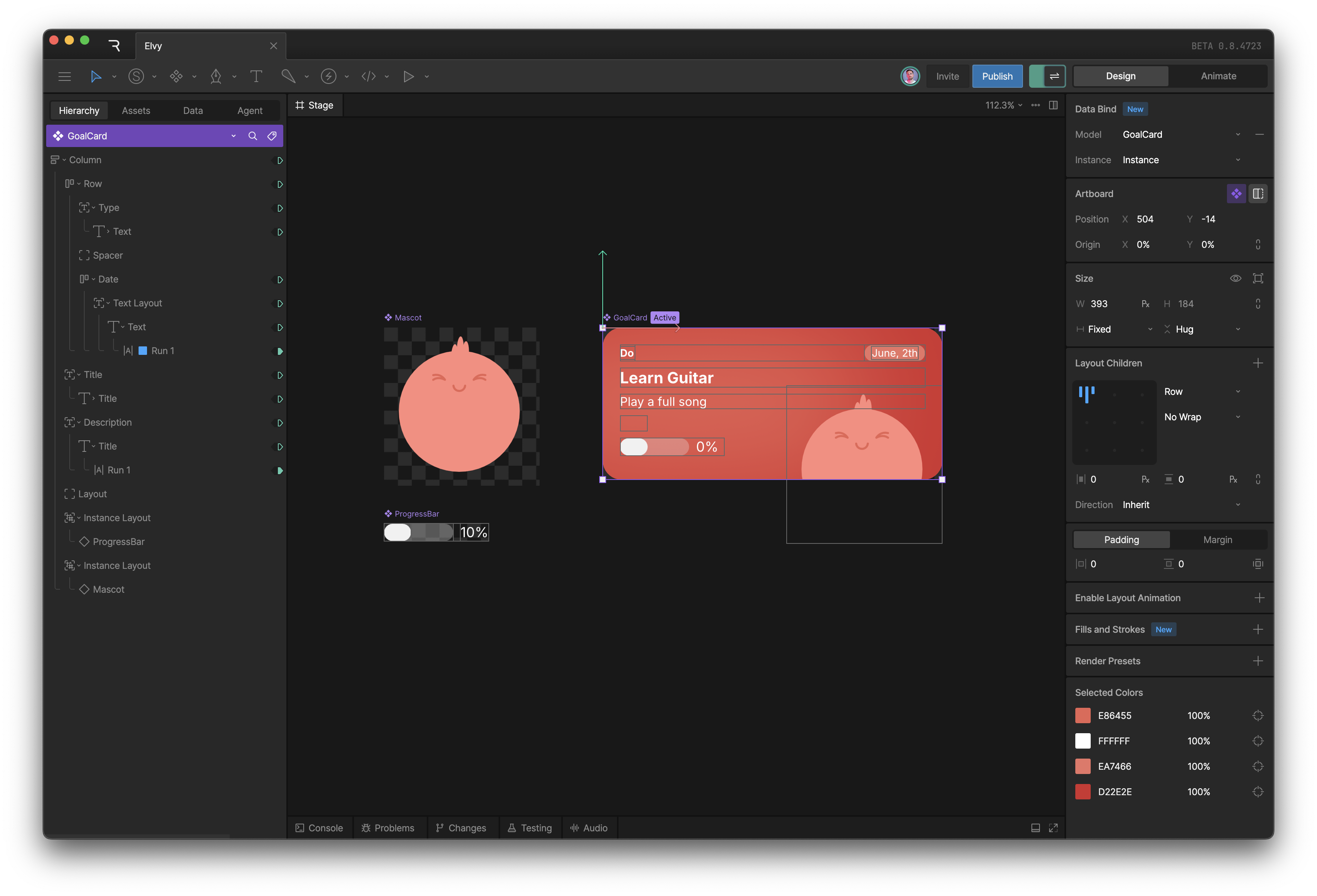Viewport: 1317px width, 896px height.
Task: Click the user avatar icon
Action: click(910, 77)
